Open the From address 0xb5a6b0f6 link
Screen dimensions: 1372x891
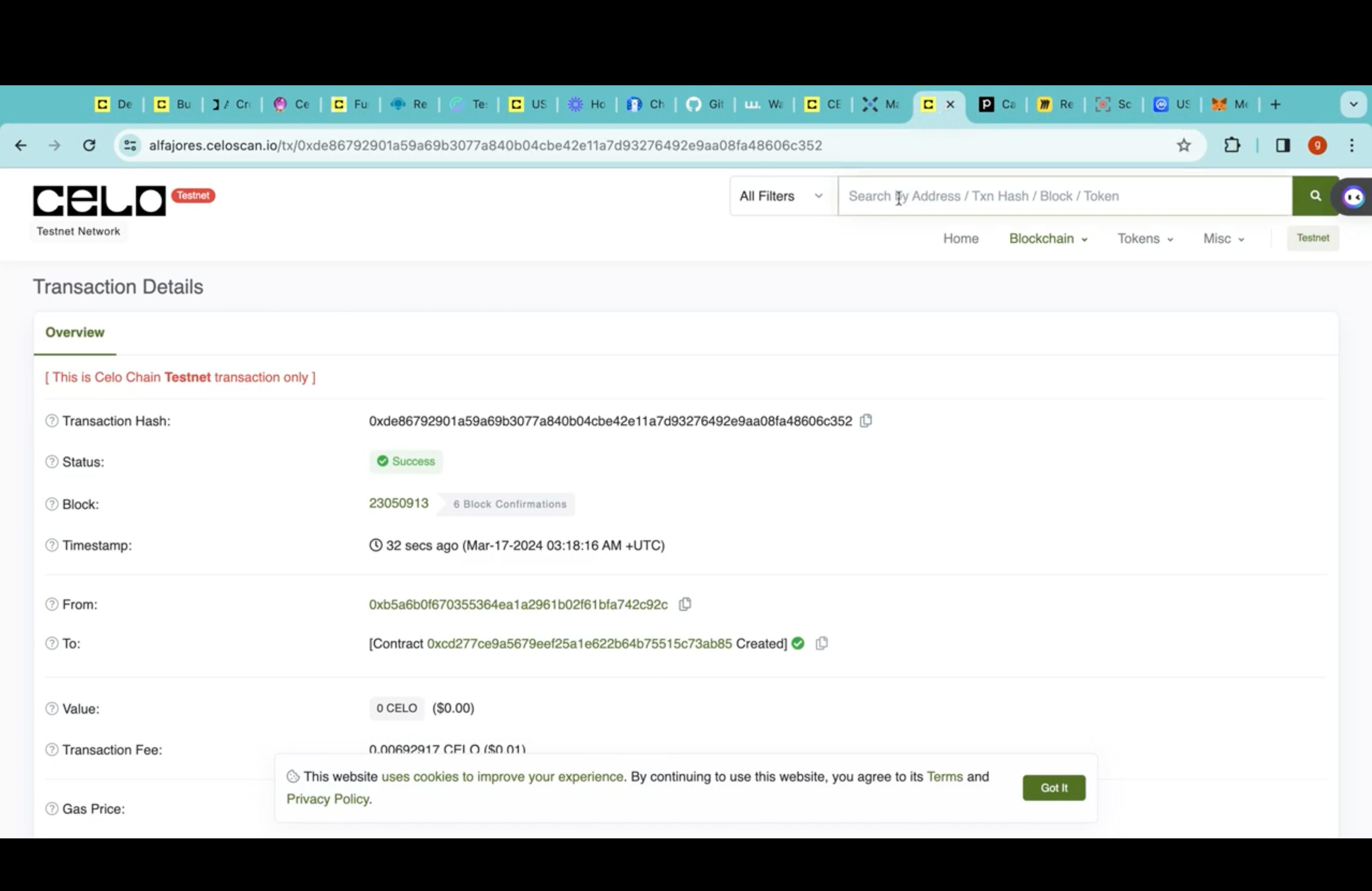pos(518,605)
